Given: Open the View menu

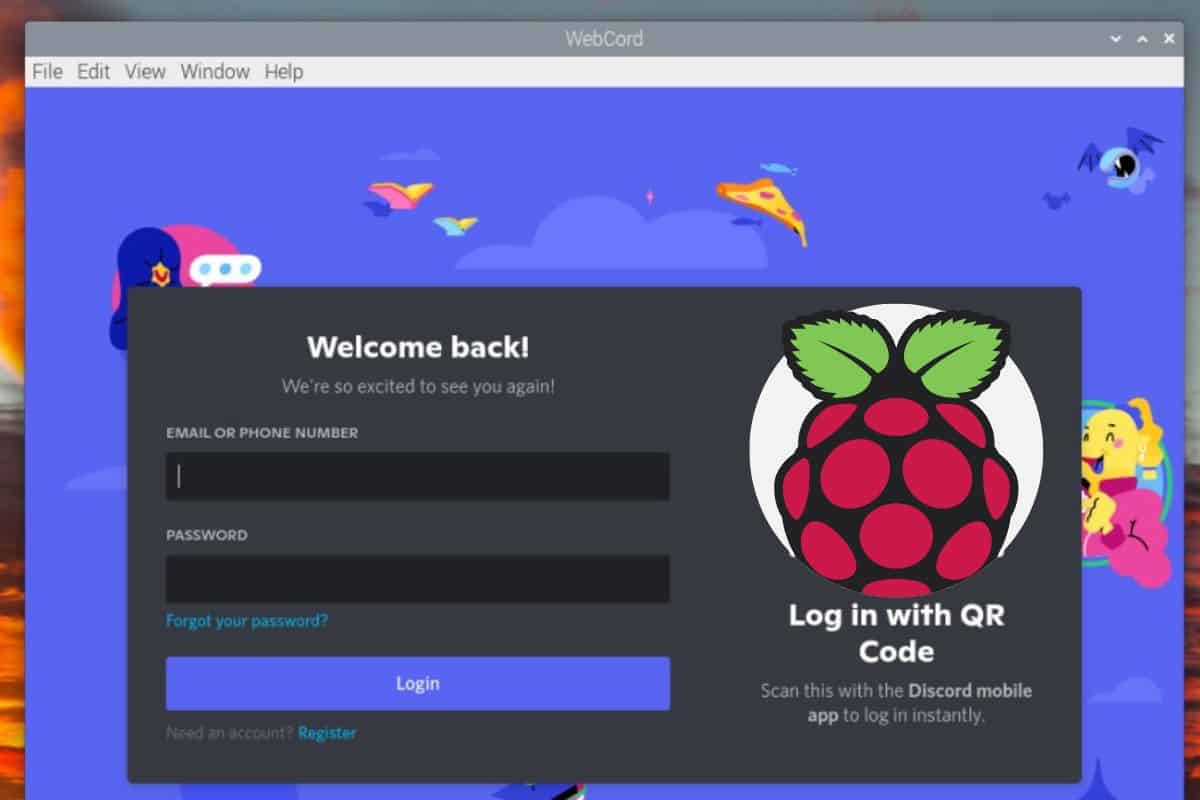Looking at the screenshot, I should tap(145, 71).
